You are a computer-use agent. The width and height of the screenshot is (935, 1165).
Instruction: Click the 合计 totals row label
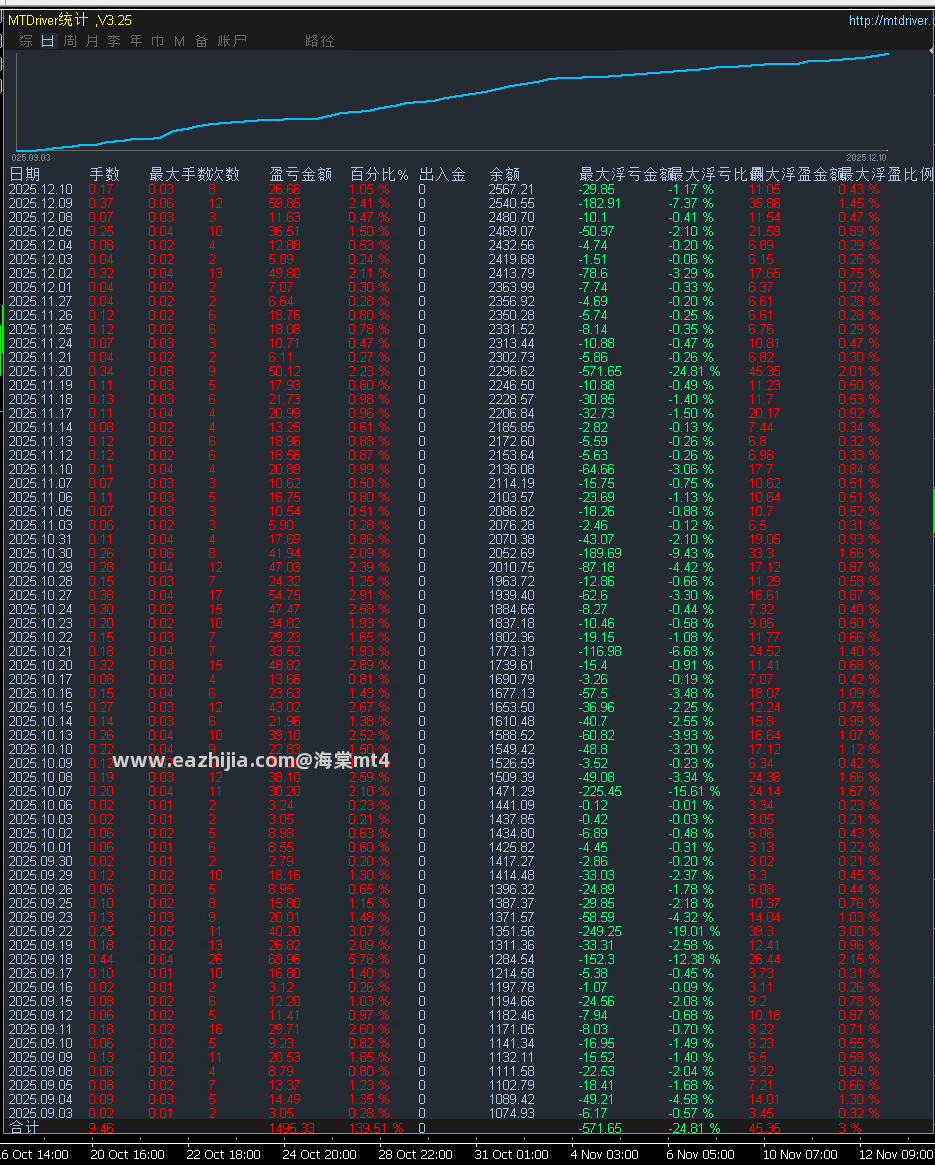(25, 1127)
